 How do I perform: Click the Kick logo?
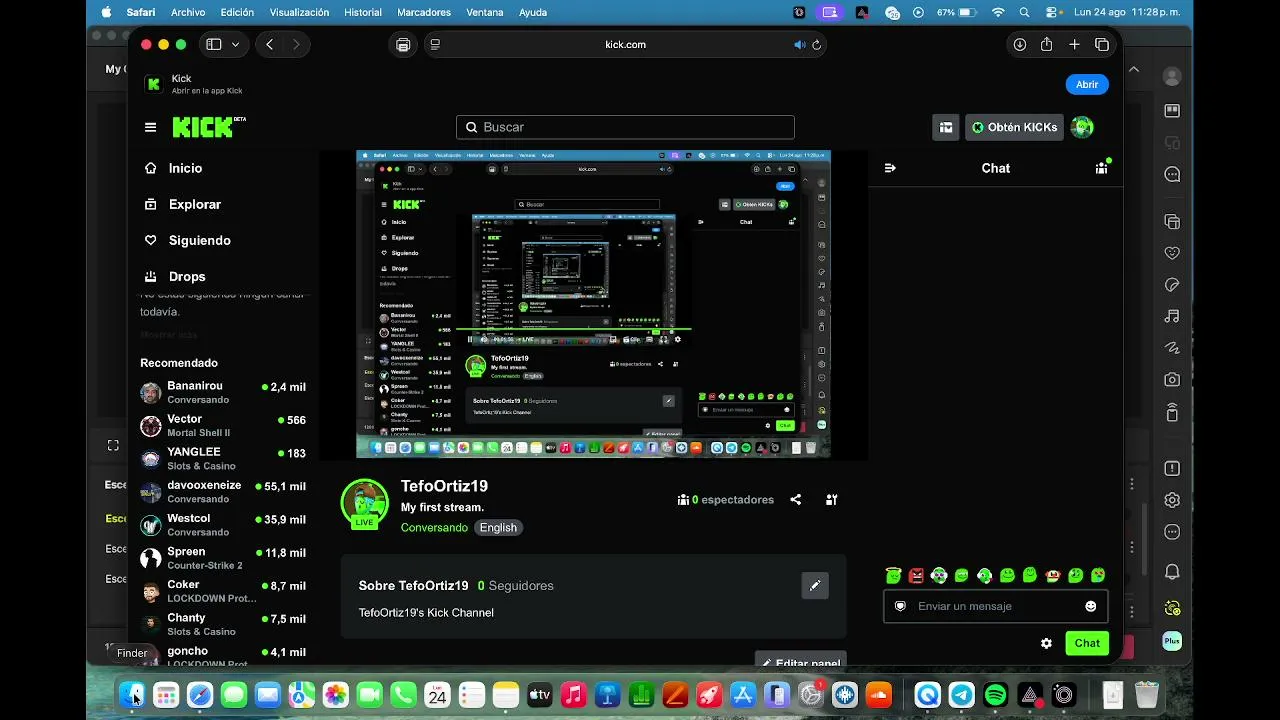click(x=208, y=127)
